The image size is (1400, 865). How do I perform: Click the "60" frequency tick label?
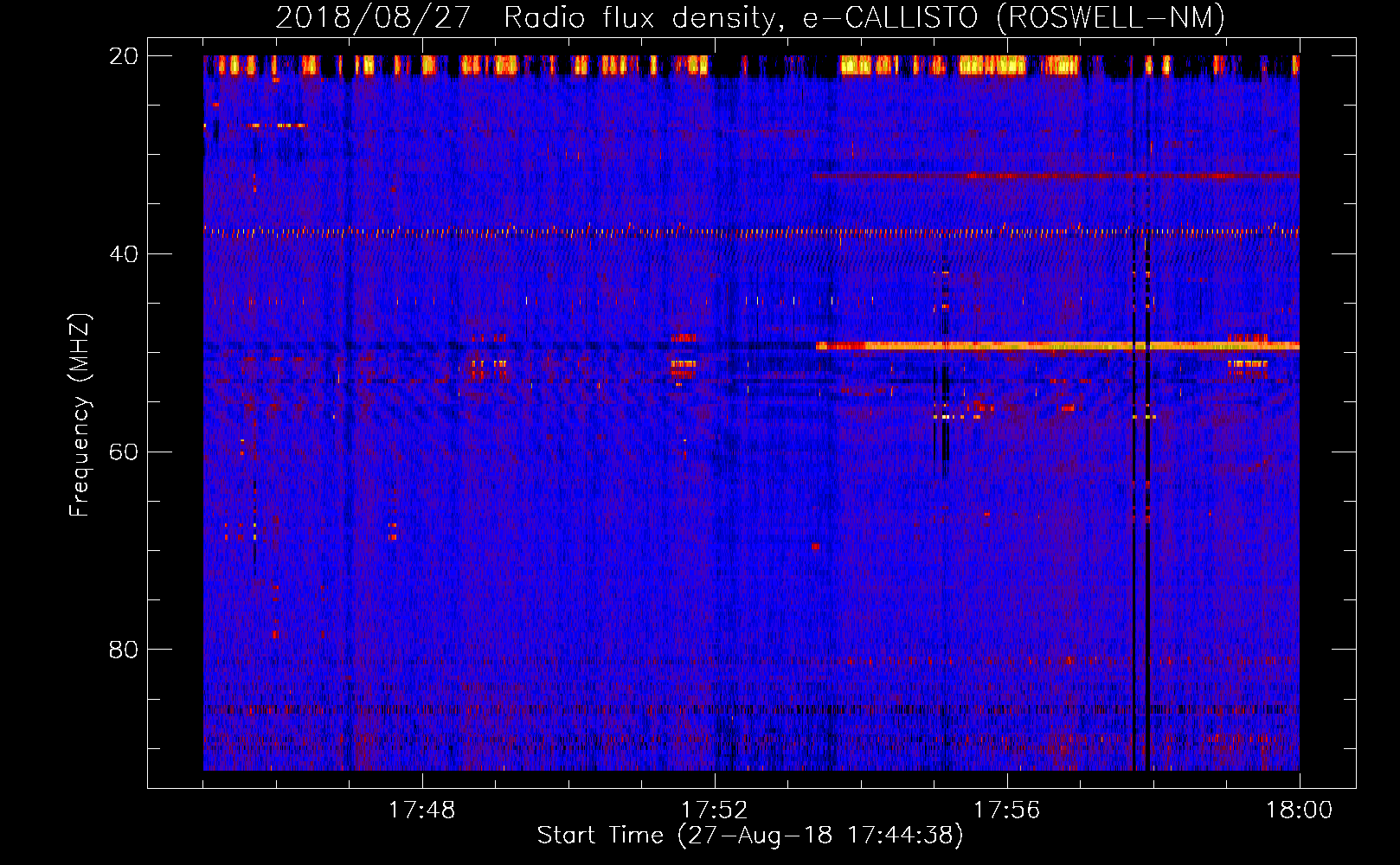[x=123, y=452]
